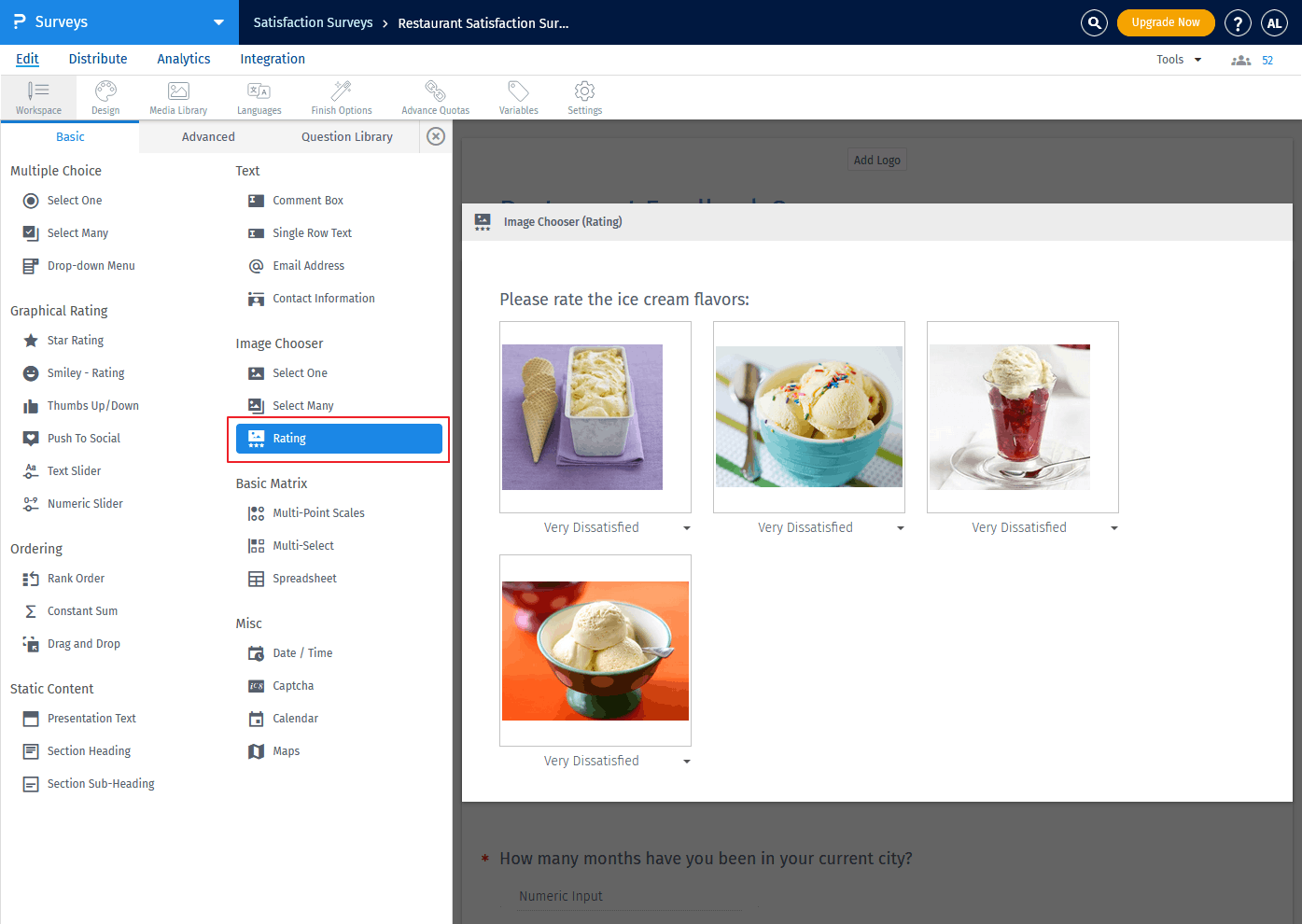Open the Tools dropdown
The width and height of the screenshot is (1302, 924).
click(x=1177, y=59)
